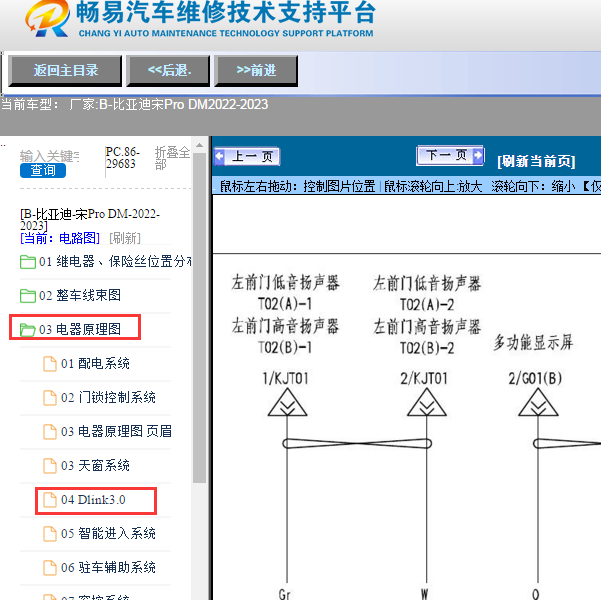Click the twisted-pair symbol between KJT01 wires

point(357,444)
